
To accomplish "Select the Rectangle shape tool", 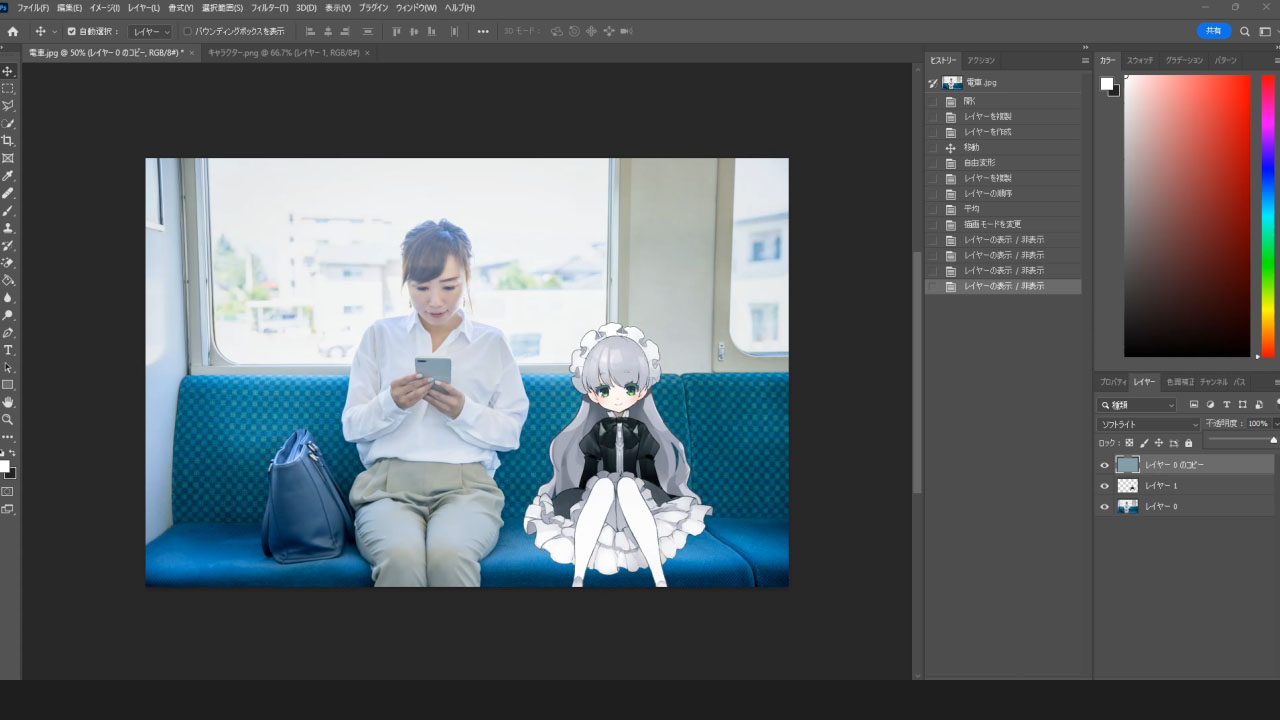I will [8, 384].
